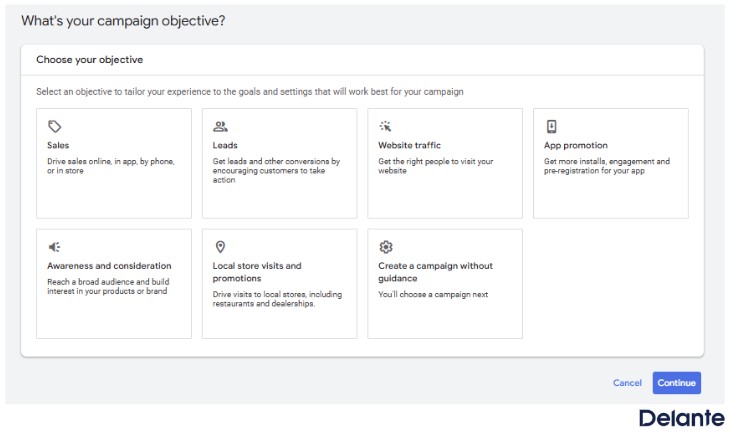Click the Sales price tag icon

[54, 126]
